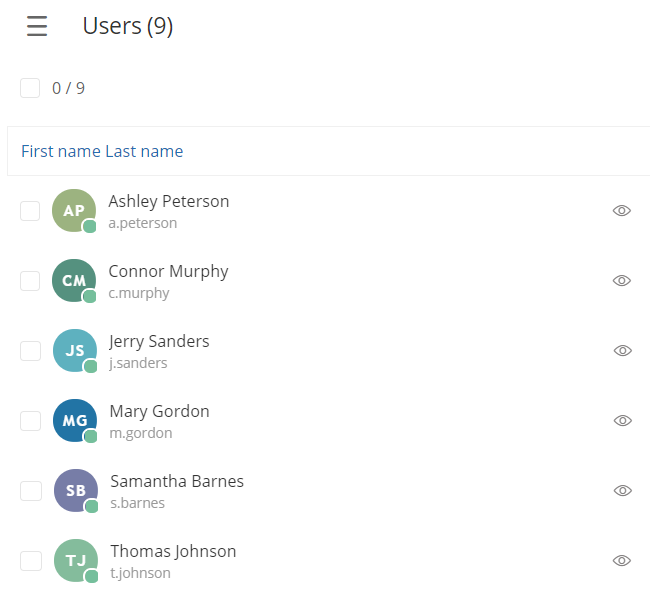Click Jerry Sanders' JS avatar
The width and height of the screenshot is (650, 593).
tap(75, 350)
